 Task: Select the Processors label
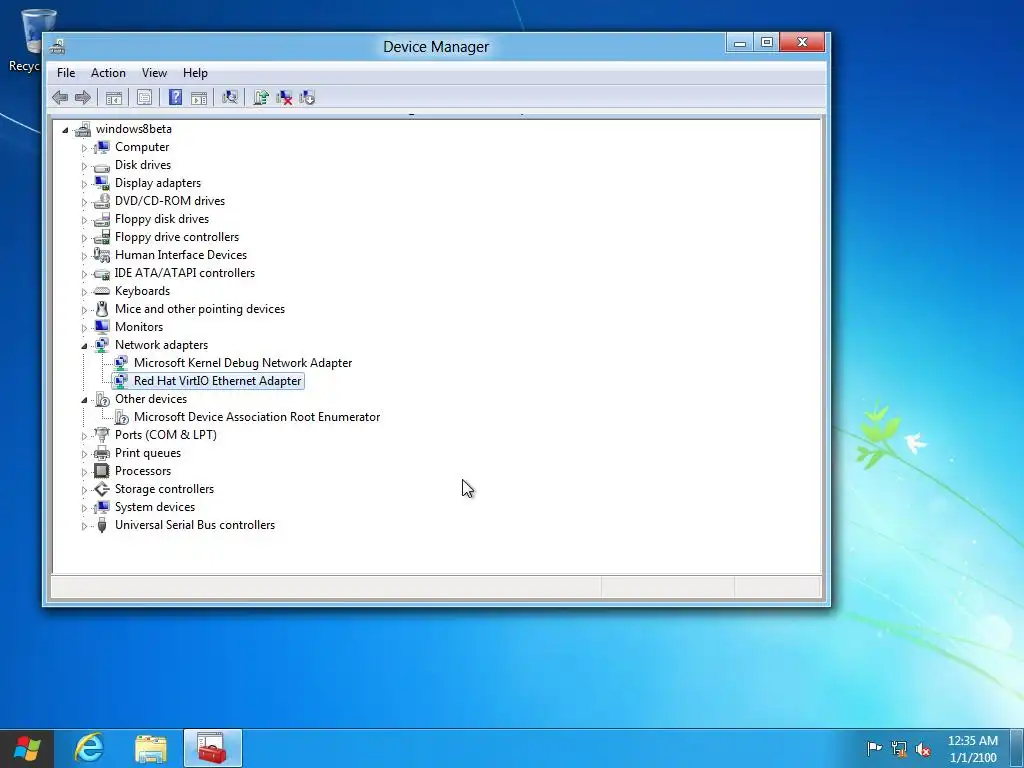143,471
